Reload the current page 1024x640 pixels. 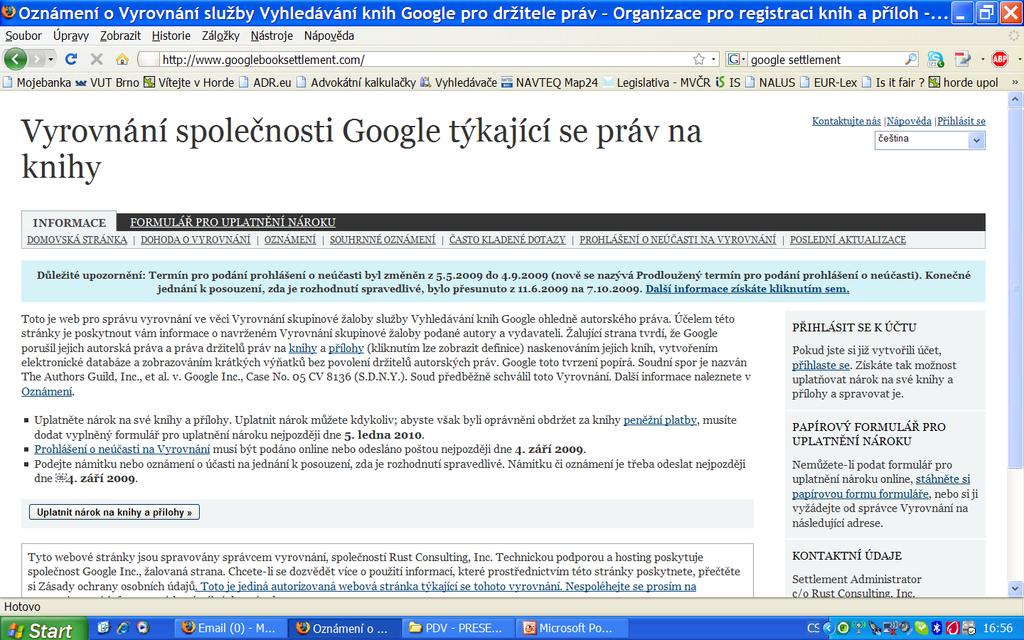pos(71,59)
